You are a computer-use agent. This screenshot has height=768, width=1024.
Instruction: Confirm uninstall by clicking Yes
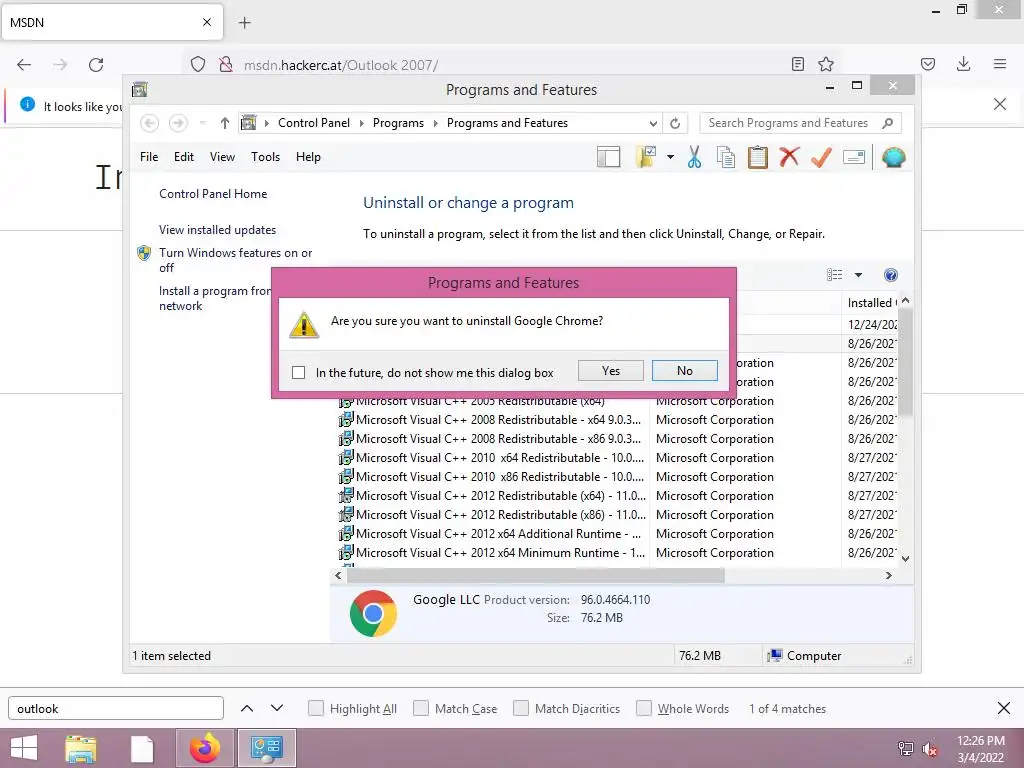click(611, 370)
